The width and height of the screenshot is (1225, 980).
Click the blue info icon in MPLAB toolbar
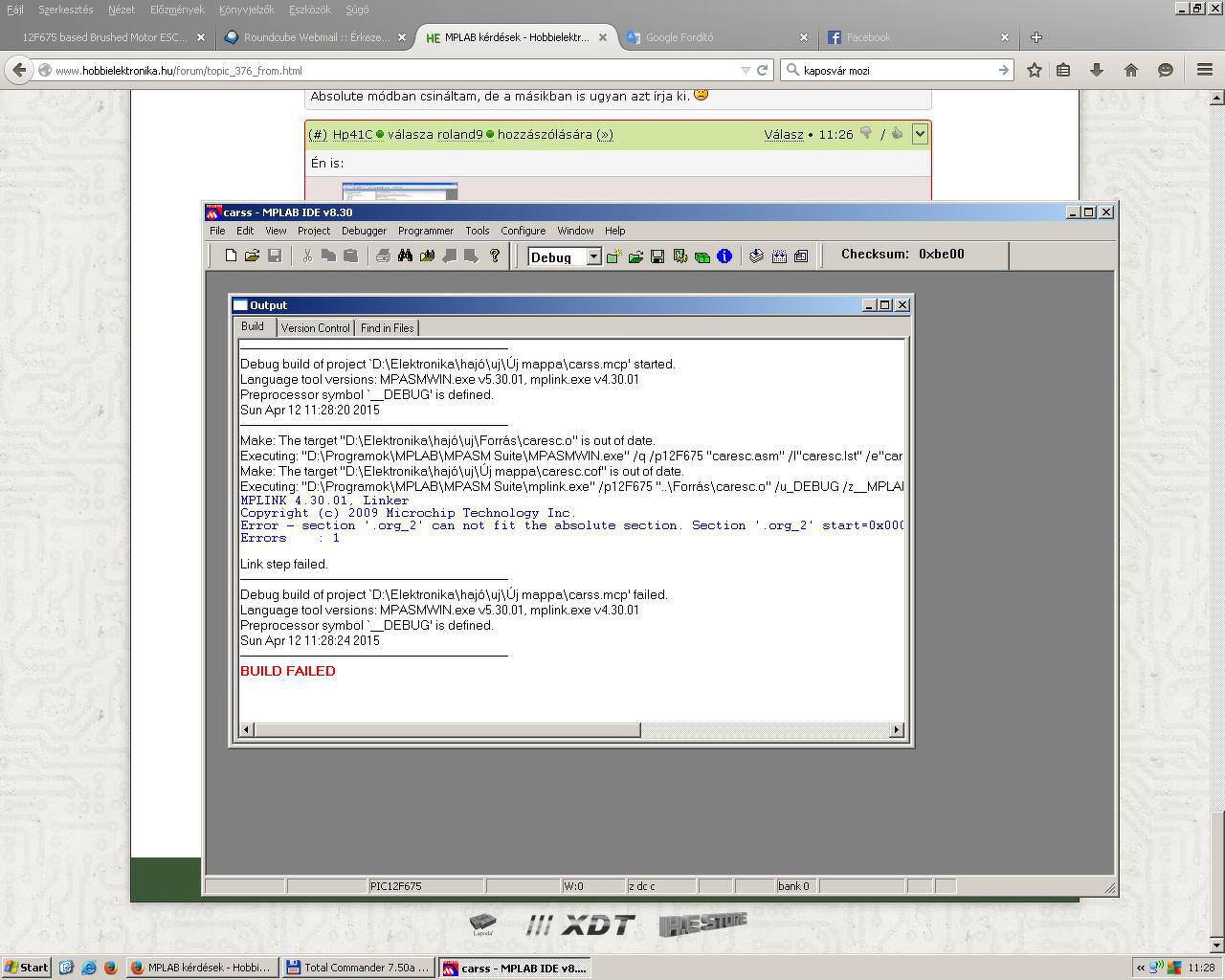(x=724, y=256)
